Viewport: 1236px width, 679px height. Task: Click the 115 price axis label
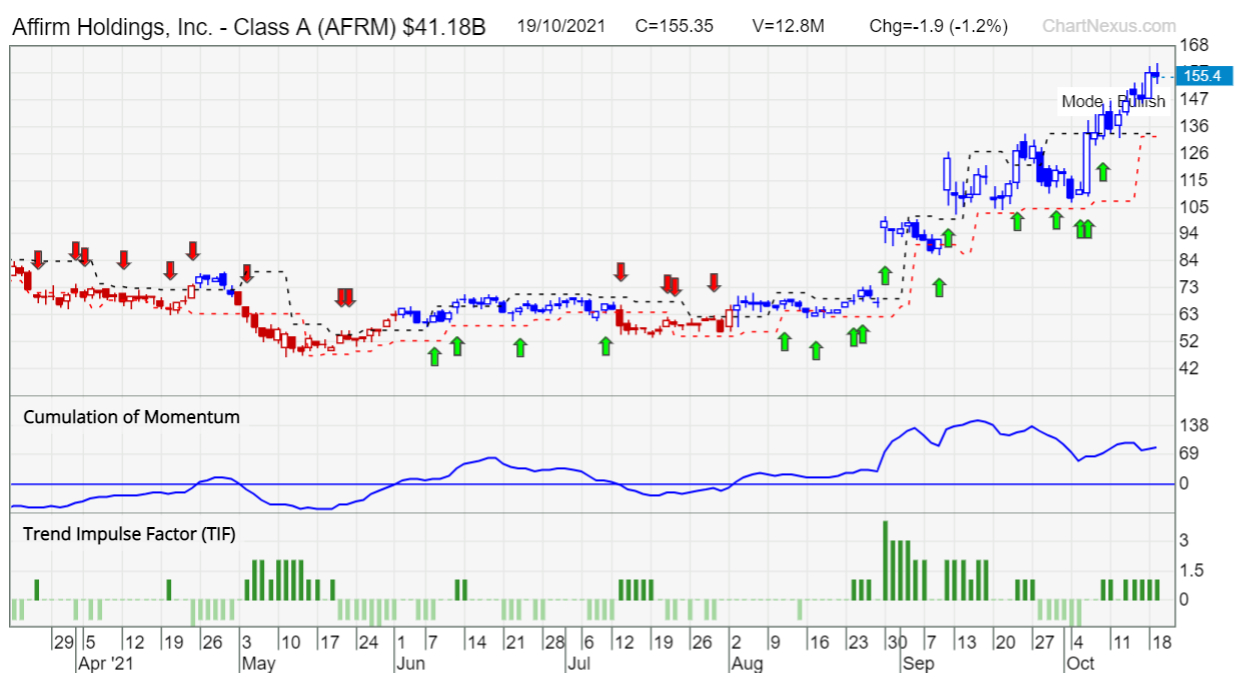click(x=1196, y=180)
